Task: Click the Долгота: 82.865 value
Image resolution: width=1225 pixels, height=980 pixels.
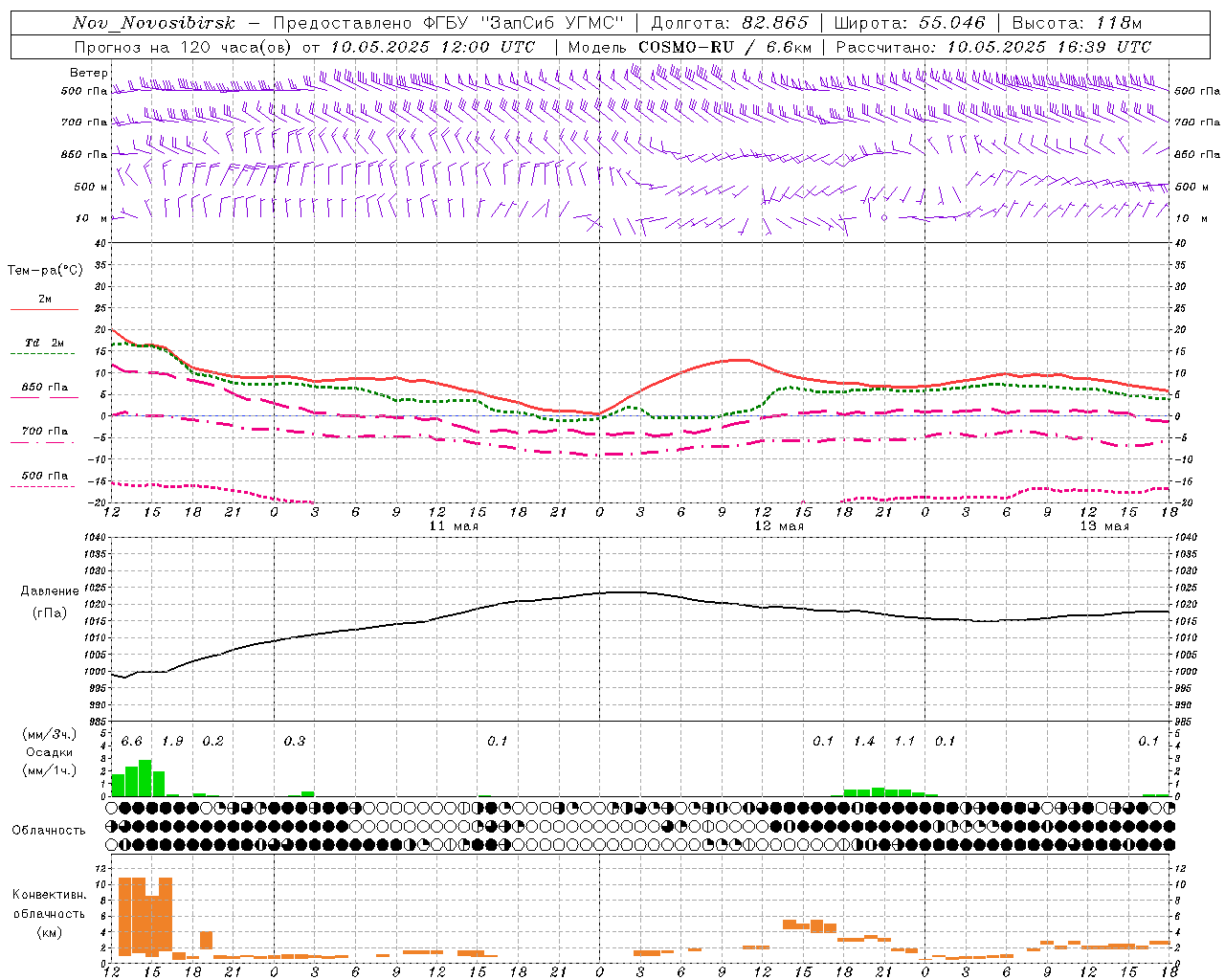Action: tap(729, 23)
